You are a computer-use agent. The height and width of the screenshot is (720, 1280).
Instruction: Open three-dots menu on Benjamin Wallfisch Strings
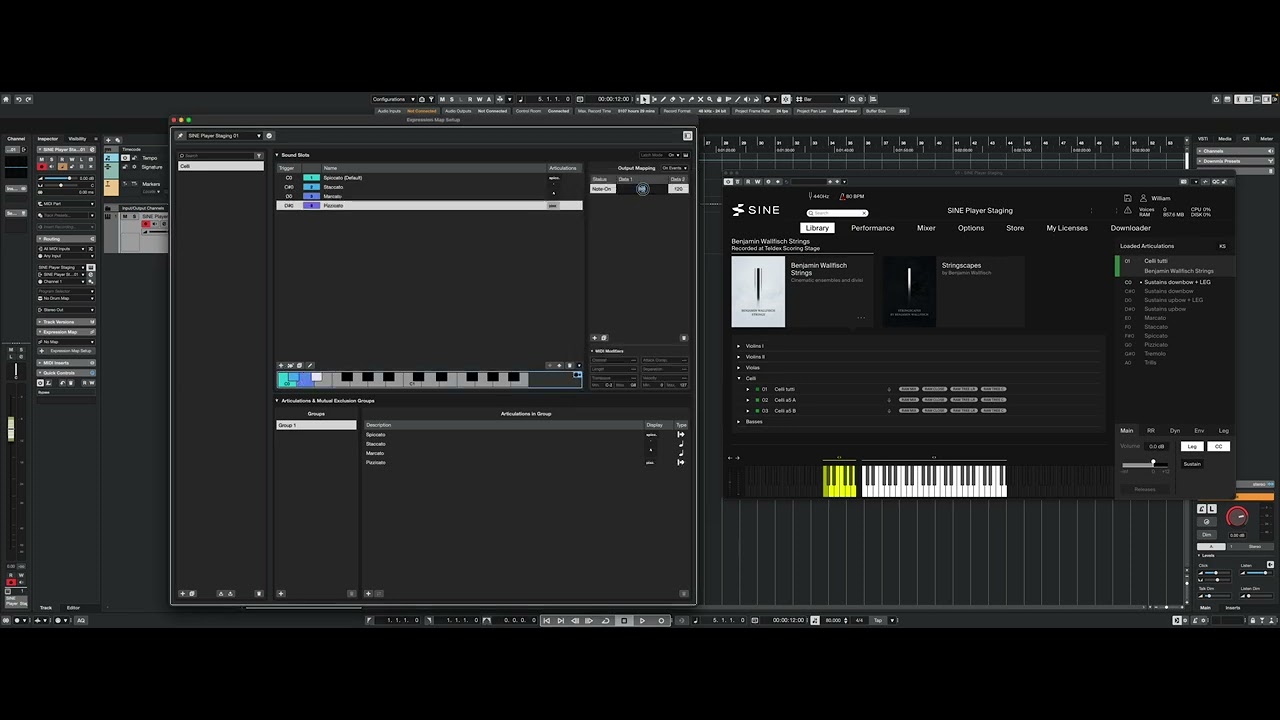861,318
